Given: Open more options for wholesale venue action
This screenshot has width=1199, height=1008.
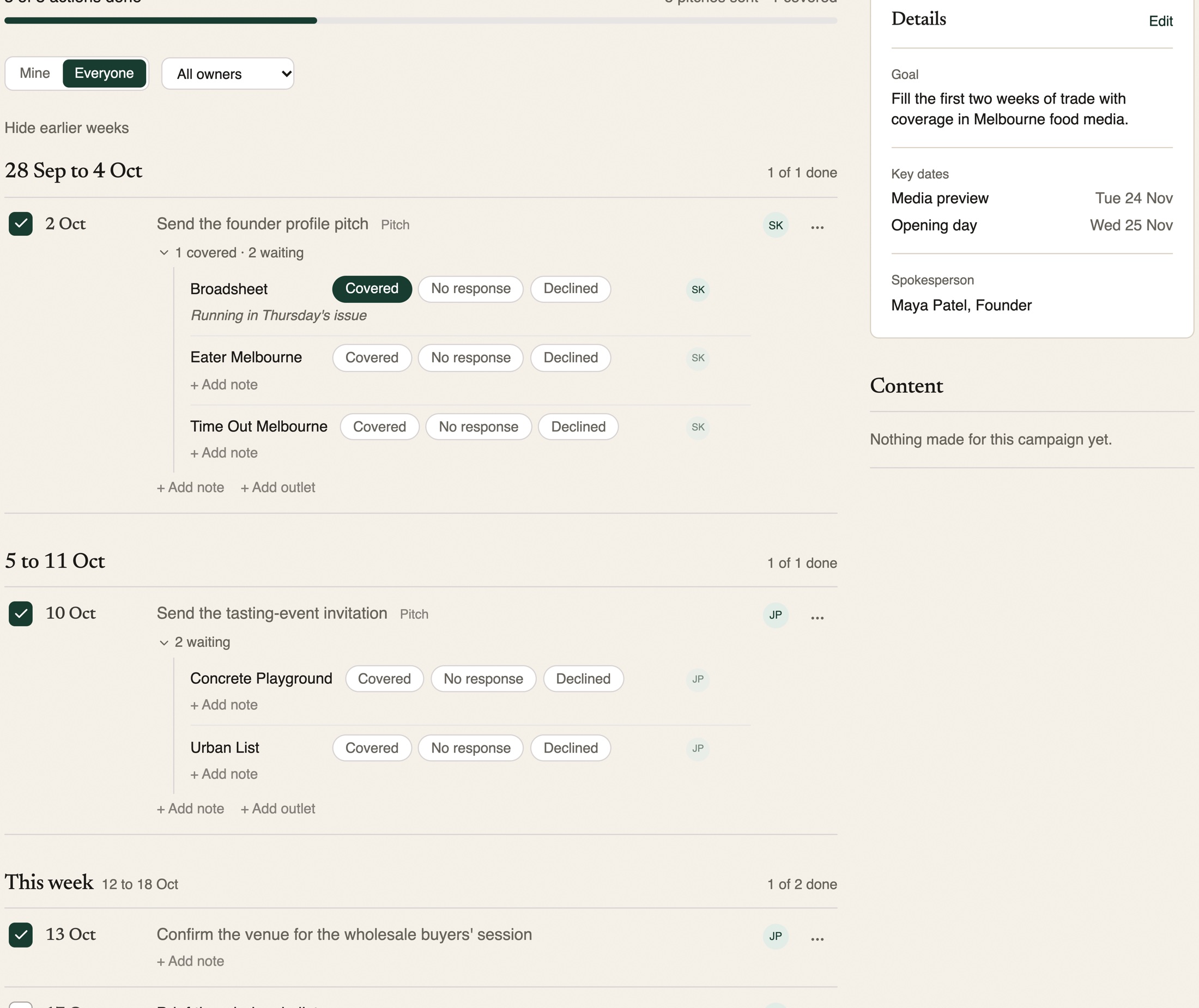Looking at the screenshot, I should coord(816,938).
